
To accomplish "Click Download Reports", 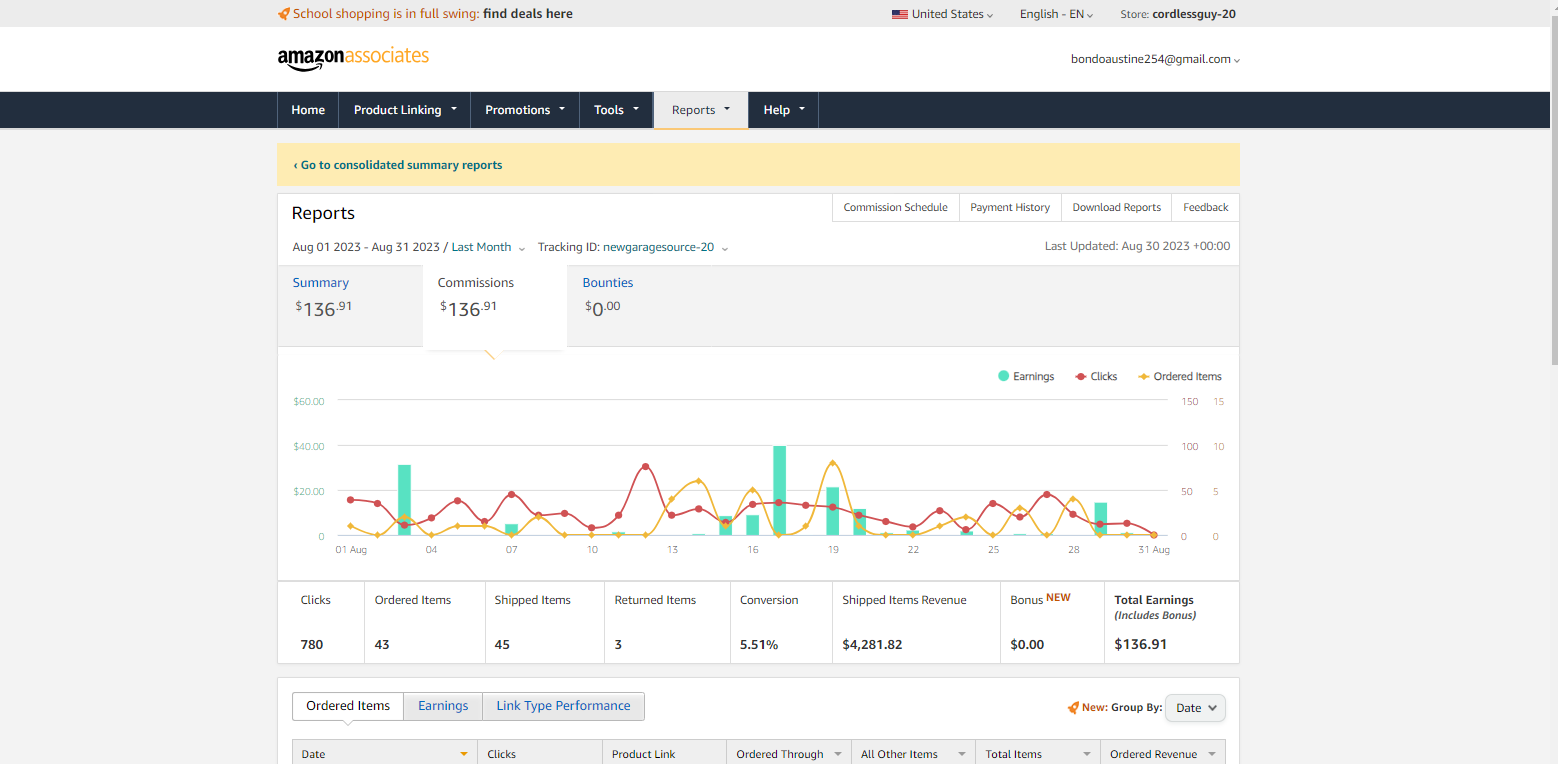I will click(x=1116, y=207).
